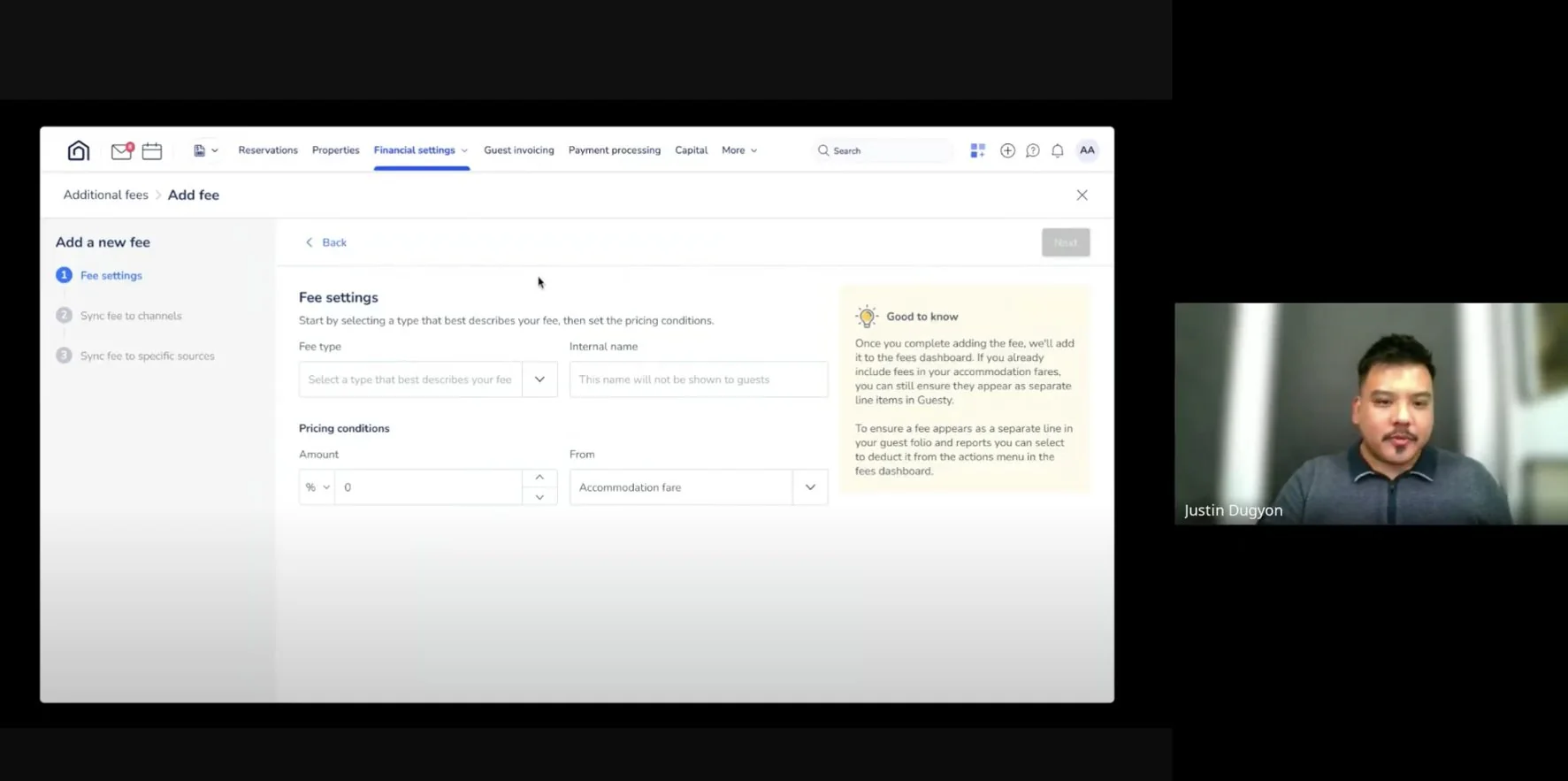This screenshot has height=781, width=1568.
Task: Open the percent unit dropdown
Action: click(317, 487)
